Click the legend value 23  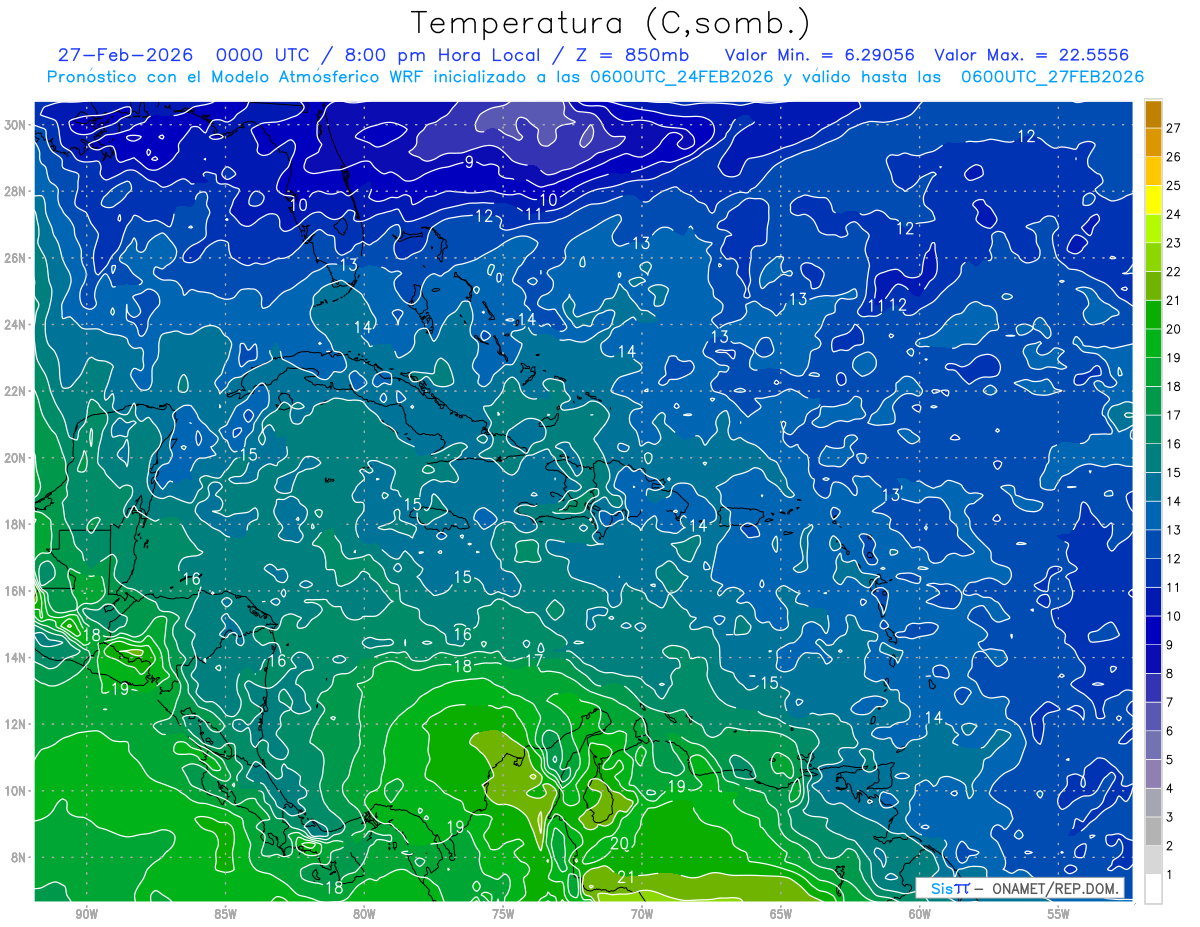1173,243
